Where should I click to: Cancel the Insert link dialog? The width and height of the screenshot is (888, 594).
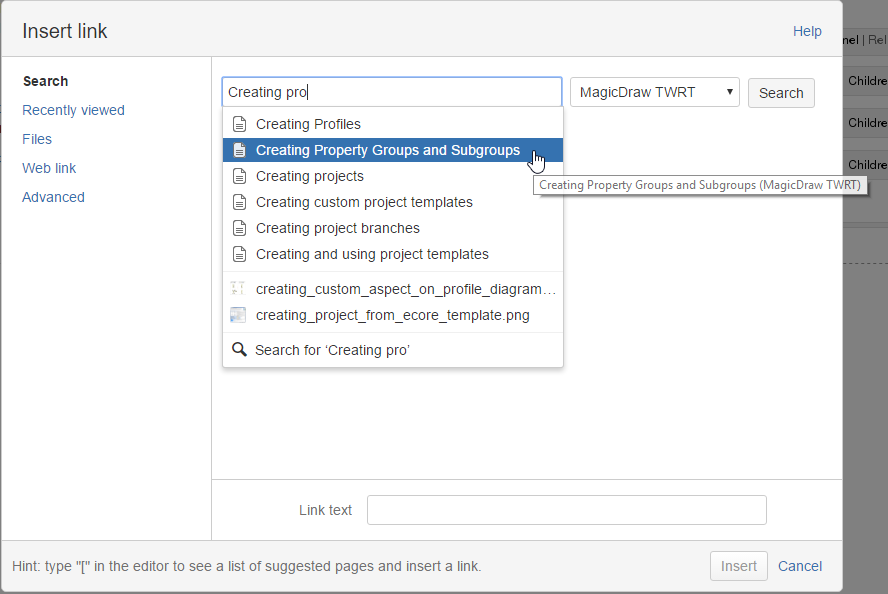[x=800, y=566]
